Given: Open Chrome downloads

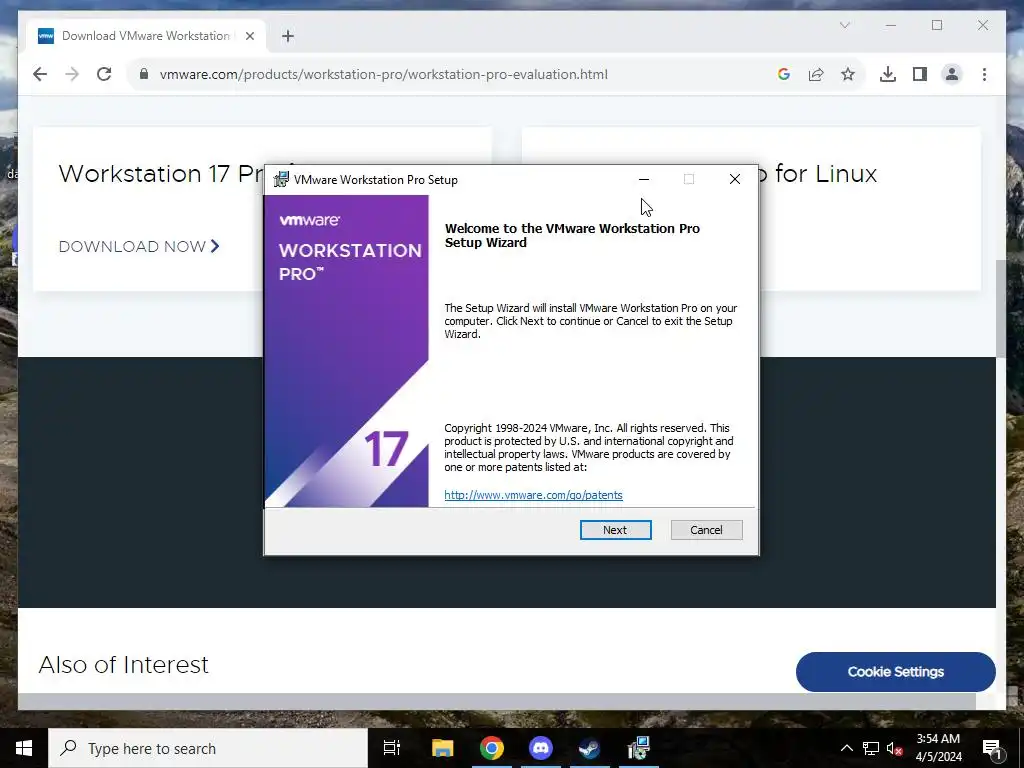Looking at the screenshot, I should (x=888, y=74).
